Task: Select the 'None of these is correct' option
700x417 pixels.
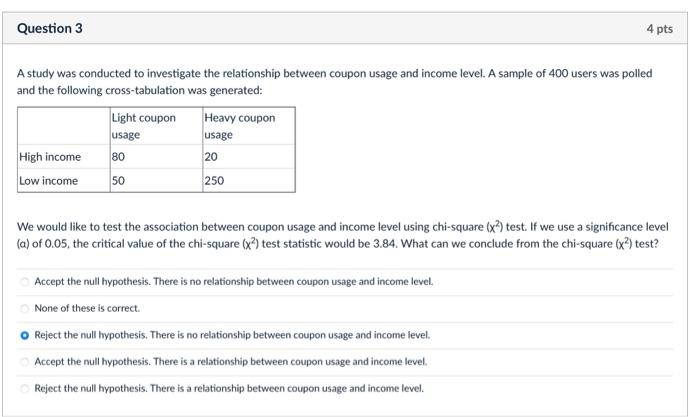Action: point(25,309)
